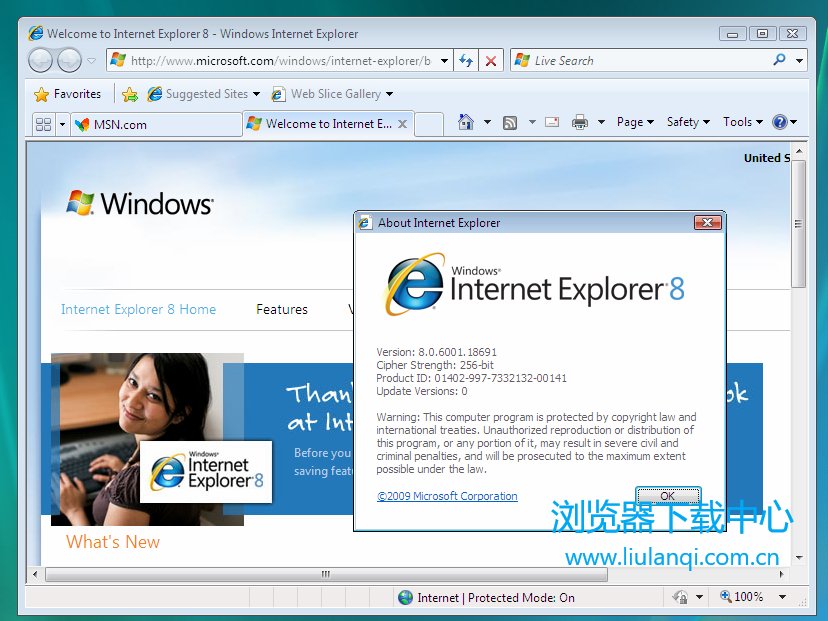
Task: Click the vertical scrollbar thumb
Action: tap(798, 224)
